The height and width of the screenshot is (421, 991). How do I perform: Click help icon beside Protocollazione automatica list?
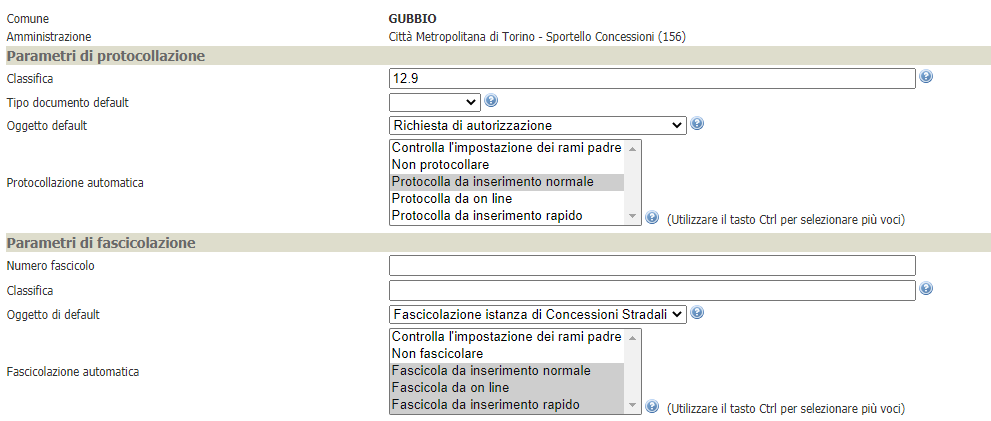point(652,217)
